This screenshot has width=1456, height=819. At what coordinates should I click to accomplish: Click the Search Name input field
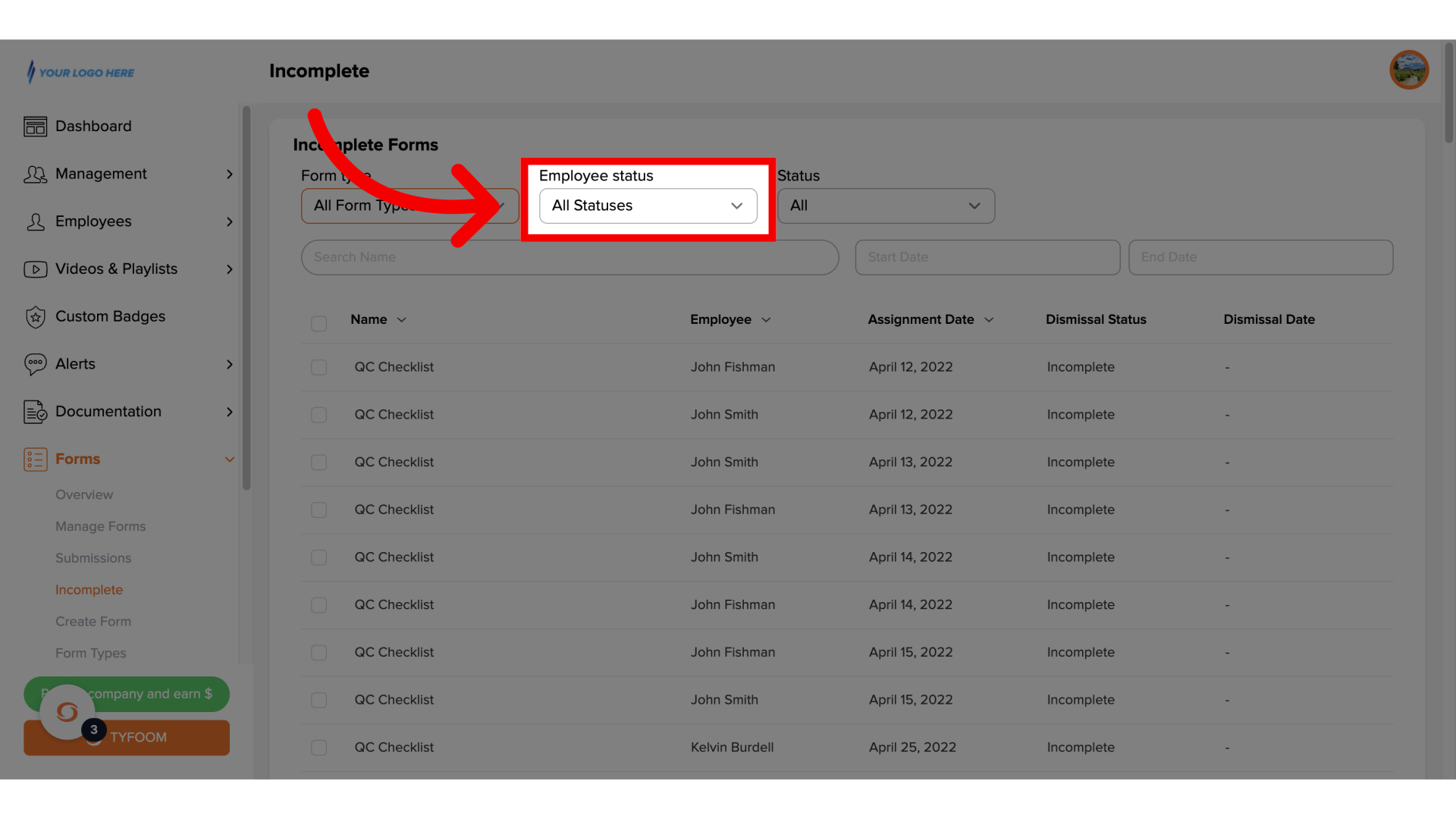click(x=569, y=258)
